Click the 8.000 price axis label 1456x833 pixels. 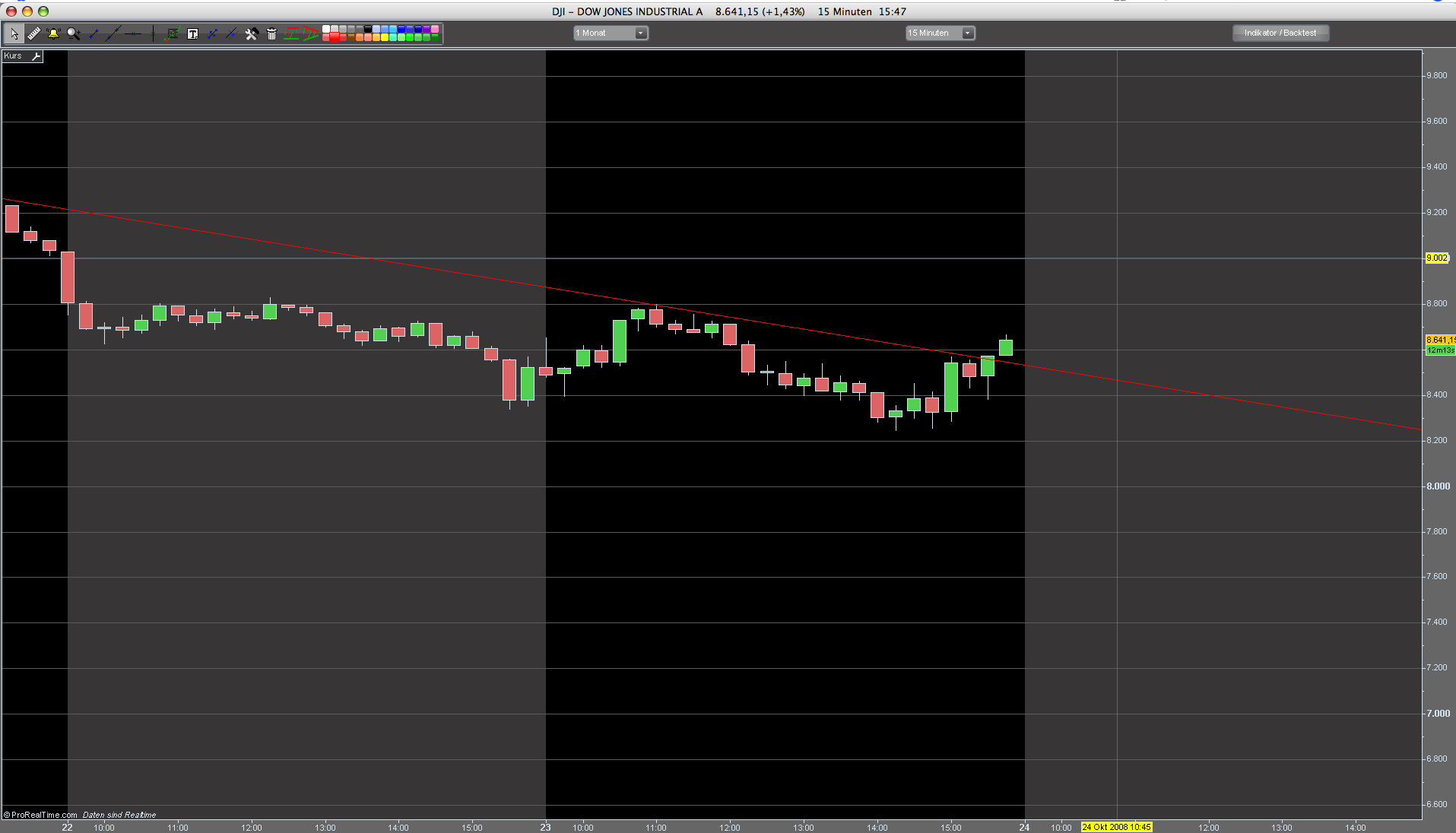point(1438,486)
